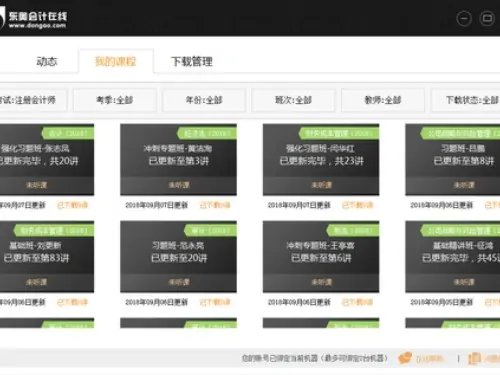Click the green subject tag on 已更新至第83讲 card
This screenshot has width=500, height=375.
click(54, 231)
